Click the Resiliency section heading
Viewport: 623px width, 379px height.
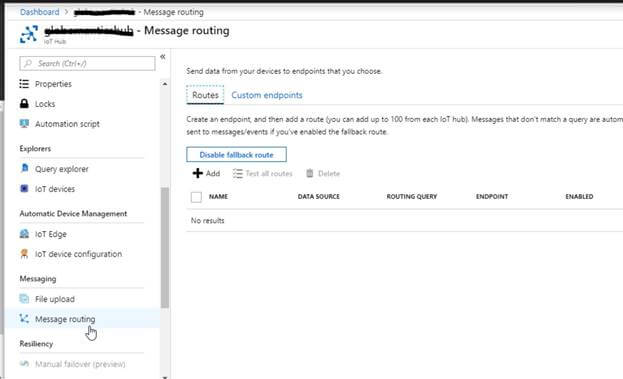(36, 344)
